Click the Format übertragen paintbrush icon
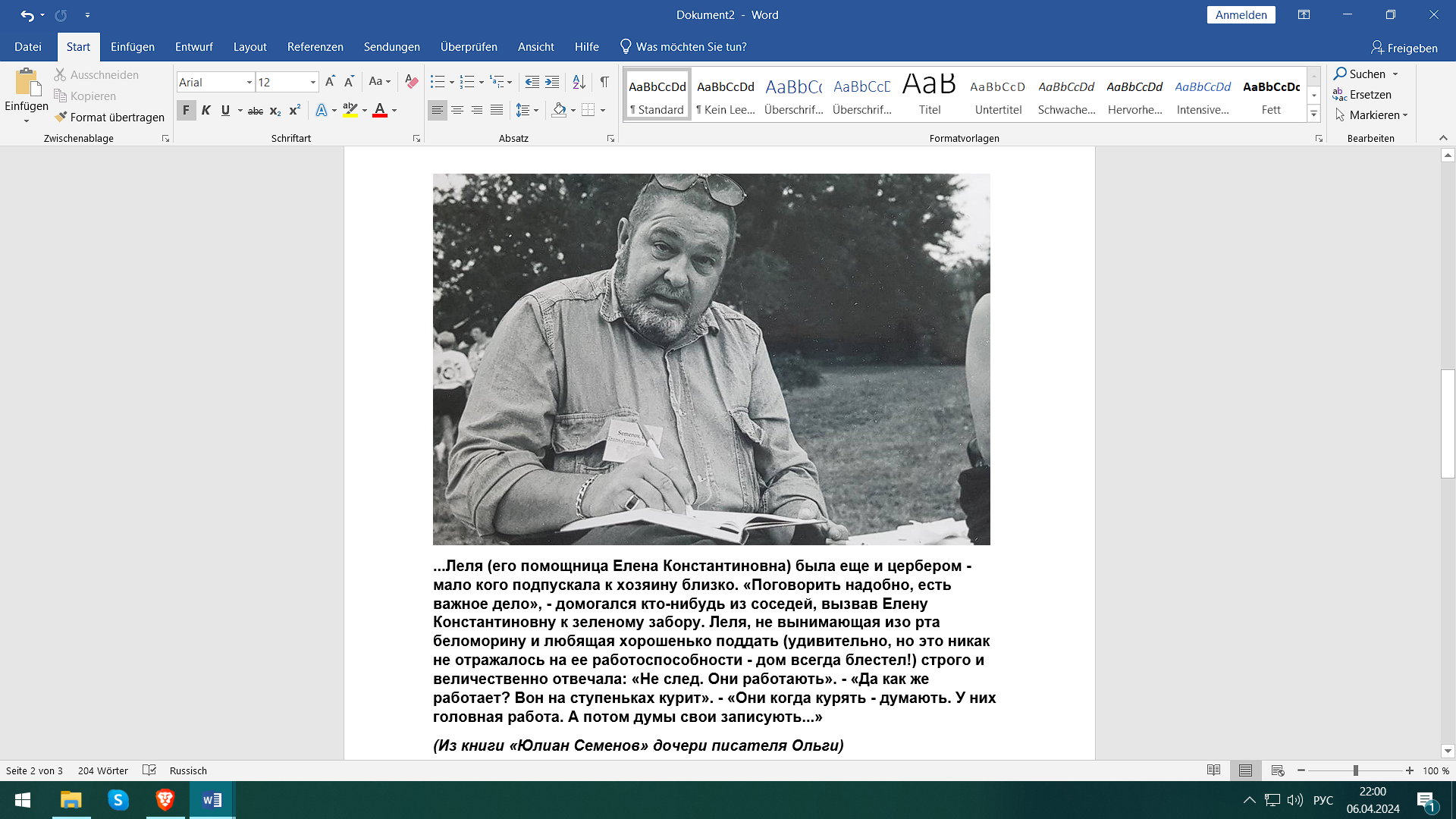The width and height of the screenshot is (1456, 819). (61, 117)
